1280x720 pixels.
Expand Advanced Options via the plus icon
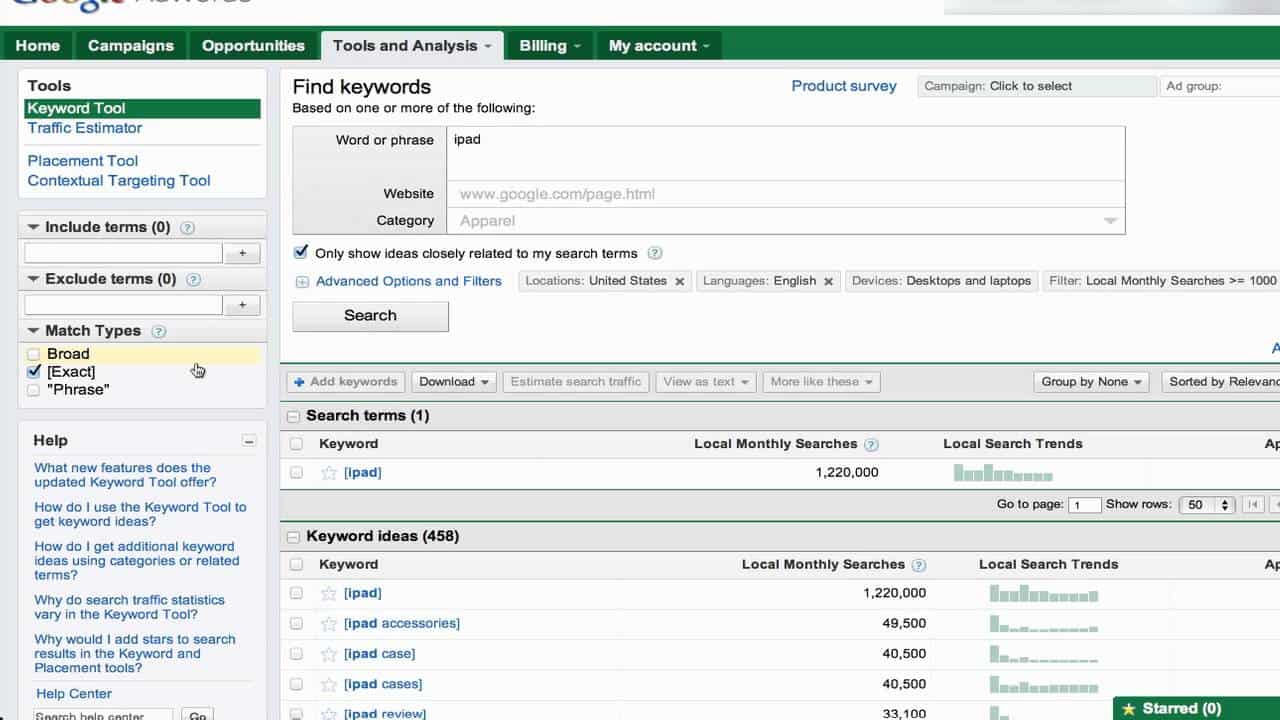(301, 281)
